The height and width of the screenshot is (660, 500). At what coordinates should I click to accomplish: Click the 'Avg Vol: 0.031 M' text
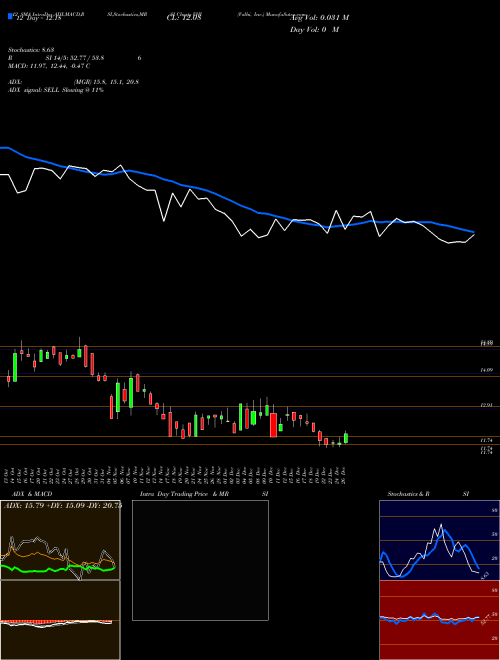319,18
